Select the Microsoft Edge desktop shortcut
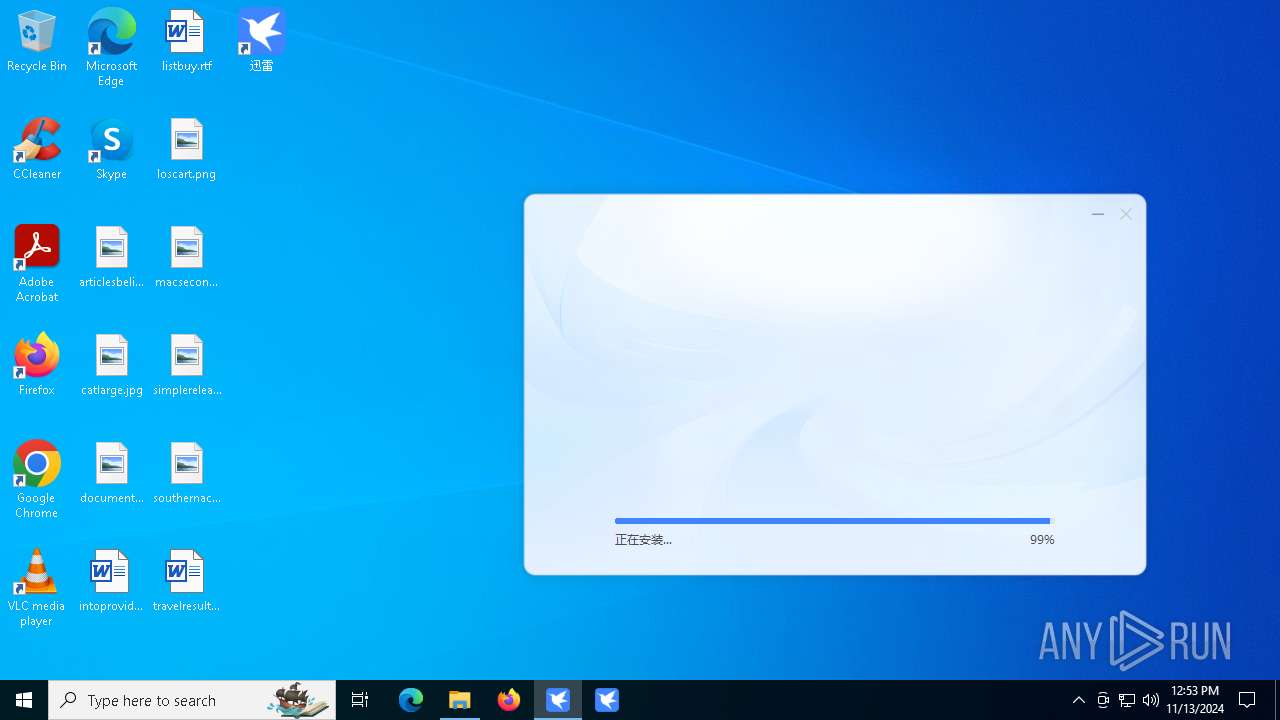1280x720 pixels. [111, 48]
